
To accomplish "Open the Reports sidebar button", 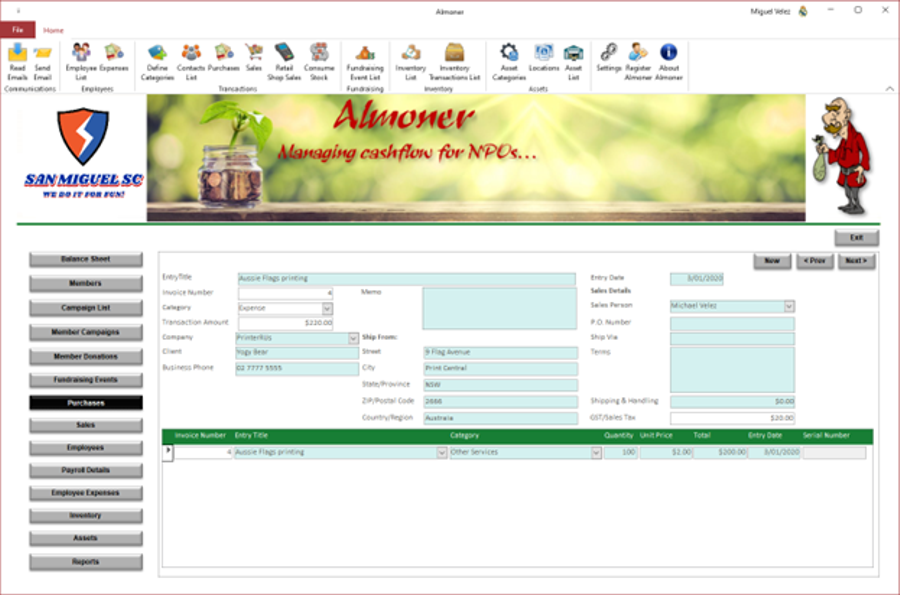I will pyautogui.click(x=86, y=562).
